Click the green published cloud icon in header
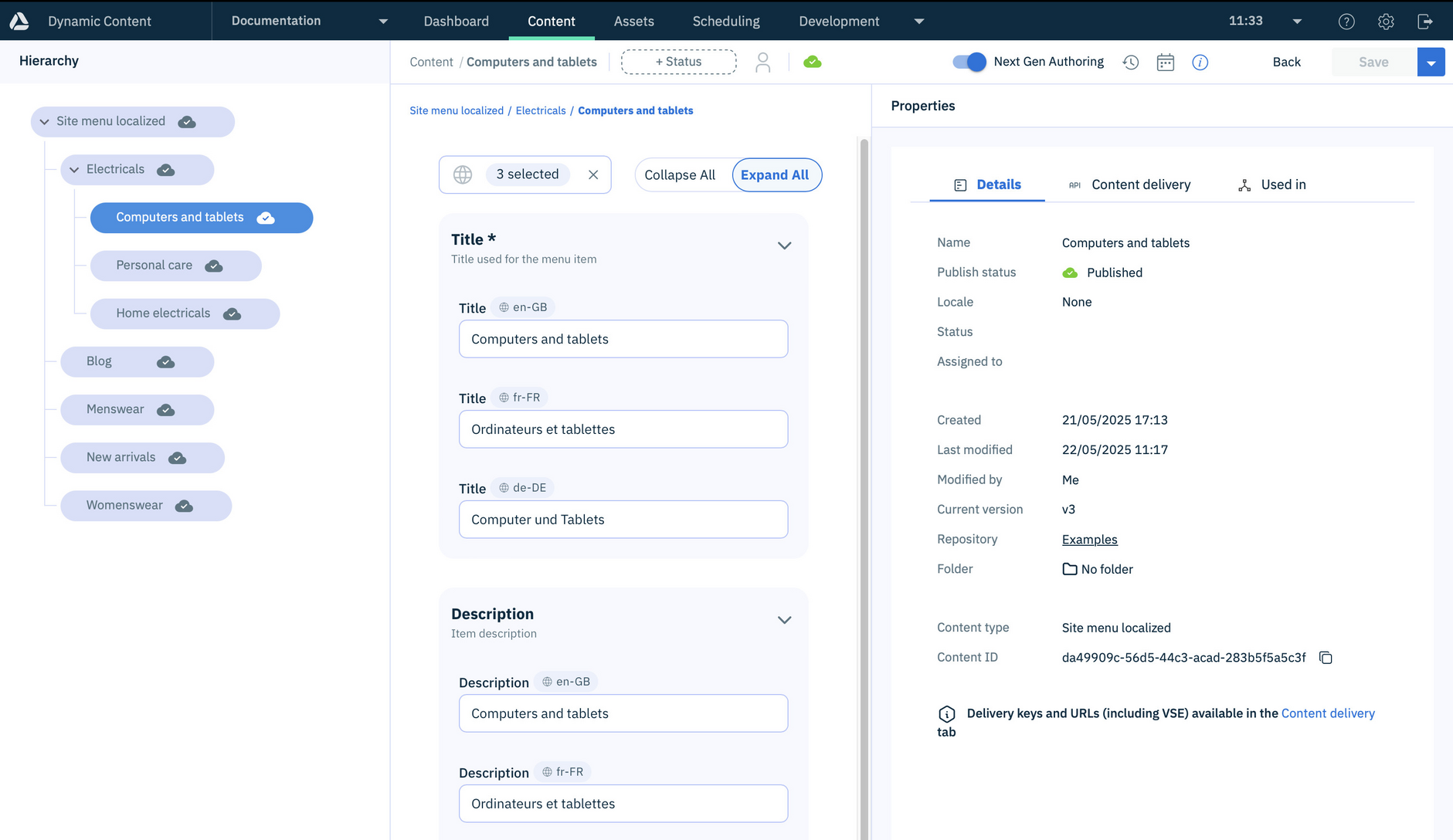This screenshot has height=840, width=1453. coord(812,62)
